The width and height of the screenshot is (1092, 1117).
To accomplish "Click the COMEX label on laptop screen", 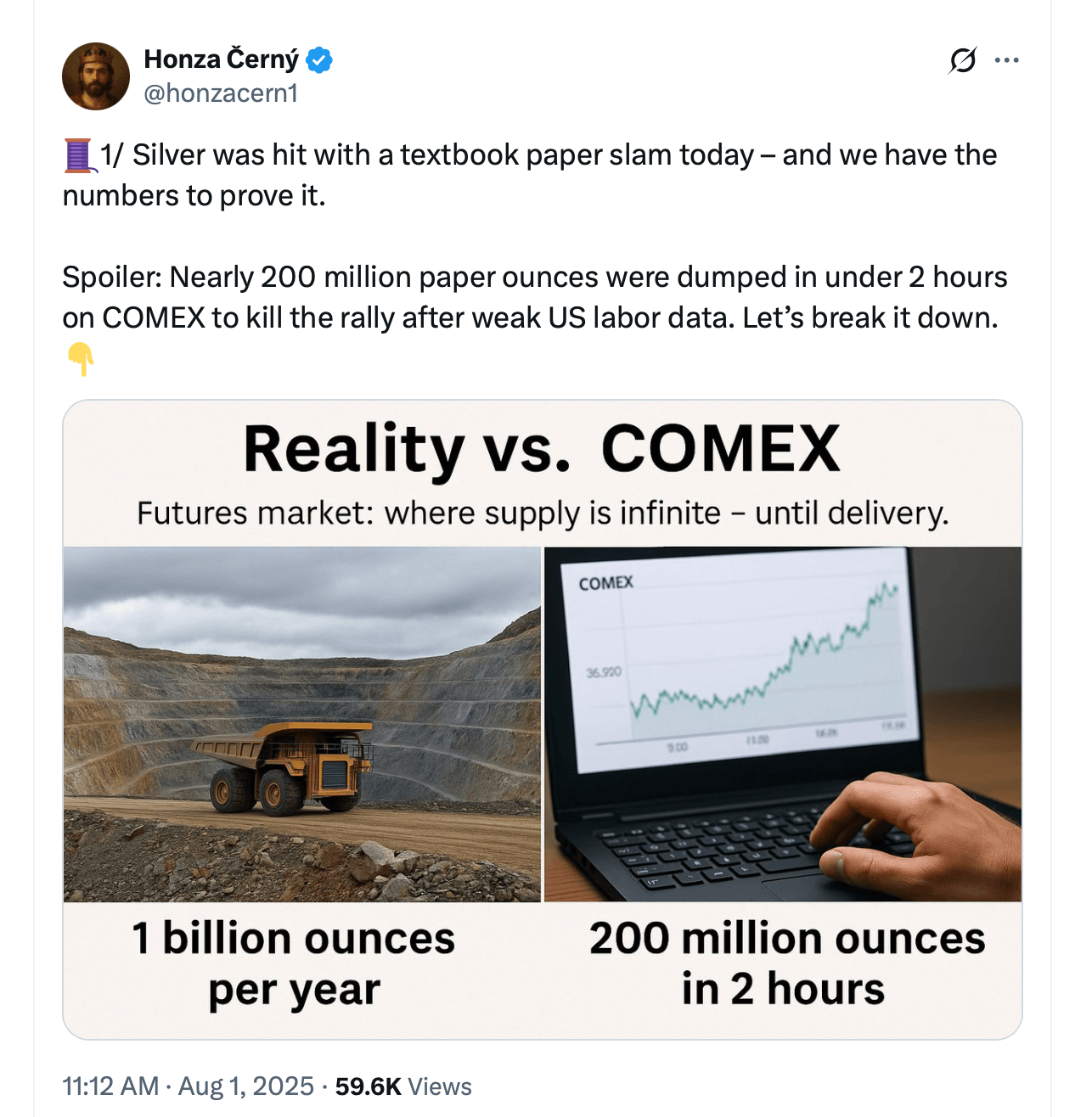I will point(606,583).
